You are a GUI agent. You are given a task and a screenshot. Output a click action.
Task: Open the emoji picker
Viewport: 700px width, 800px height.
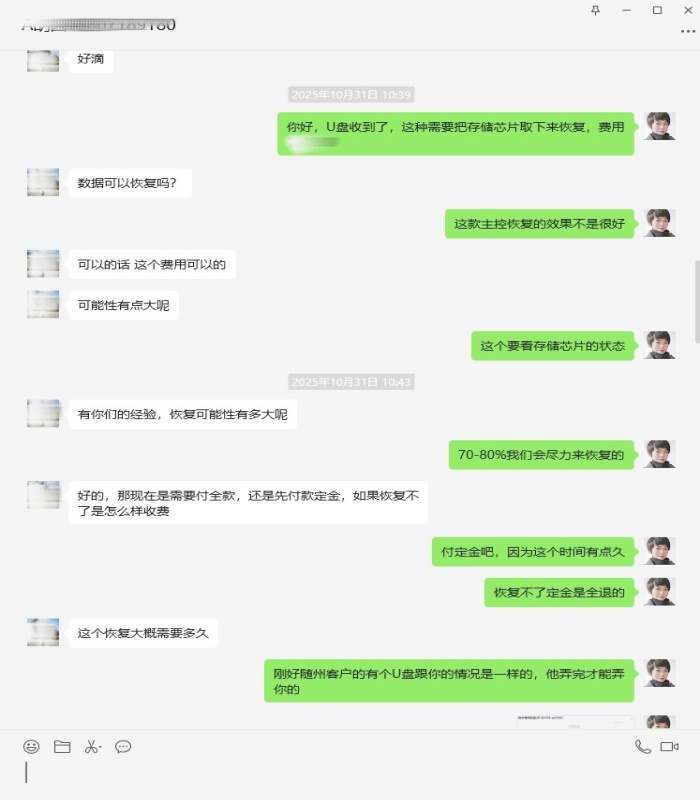point(31,747)
